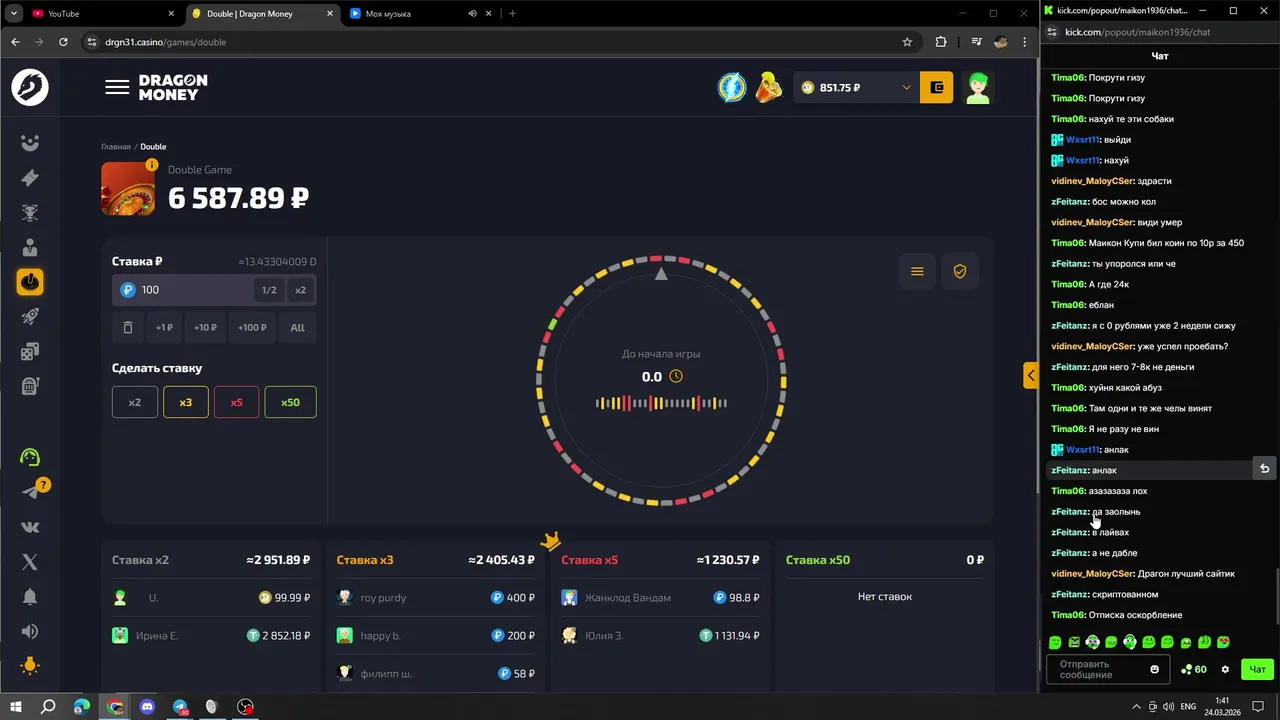This screenshot has width=1280, height=720.
Task: Place a bet on the gray x2 option
Action: coord(135,402)
